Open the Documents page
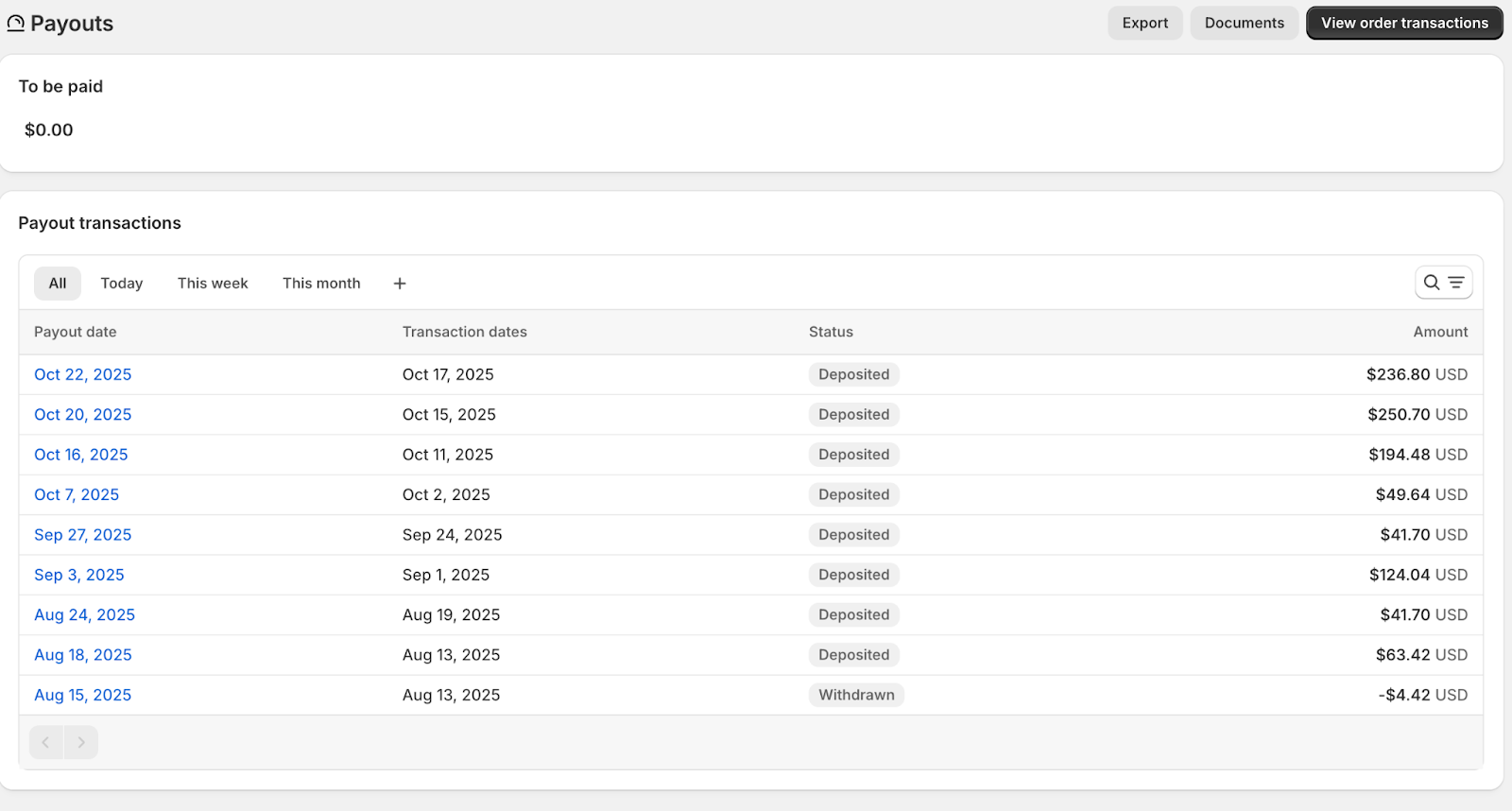 1244,23
